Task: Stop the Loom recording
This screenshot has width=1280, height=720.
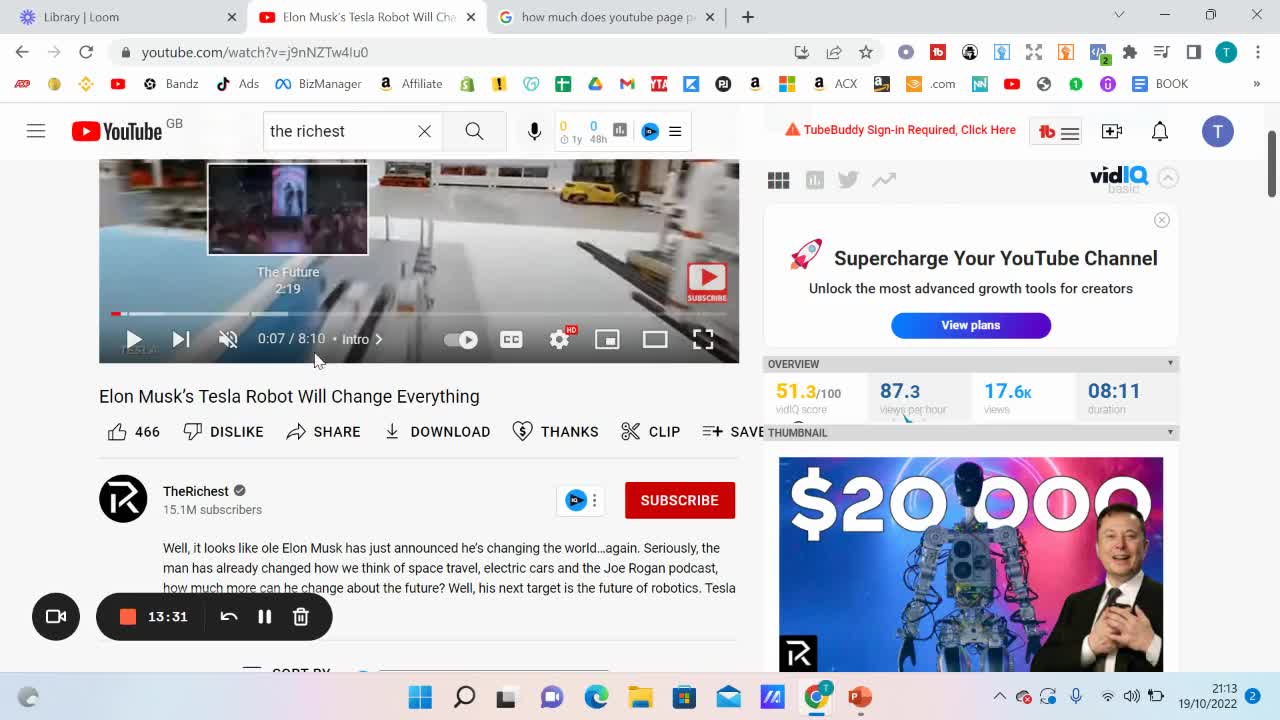Action: click(x=127, y=617)
